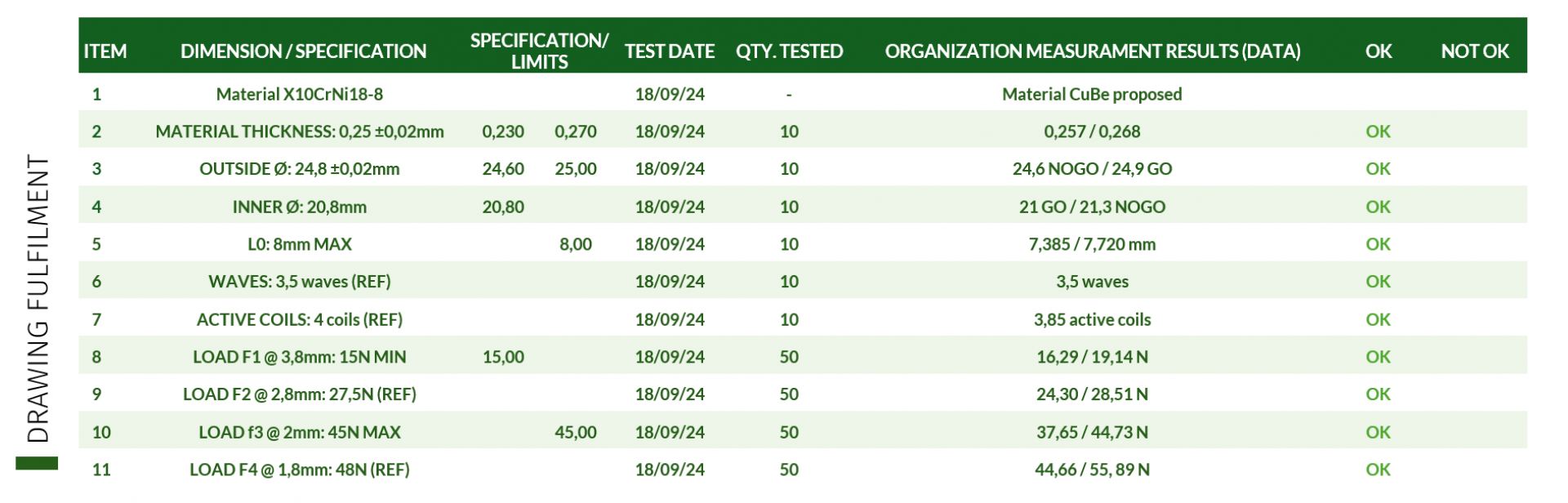1568x503 pixels.
Task: Click item number 5
Action: click(x=96, y=244)
